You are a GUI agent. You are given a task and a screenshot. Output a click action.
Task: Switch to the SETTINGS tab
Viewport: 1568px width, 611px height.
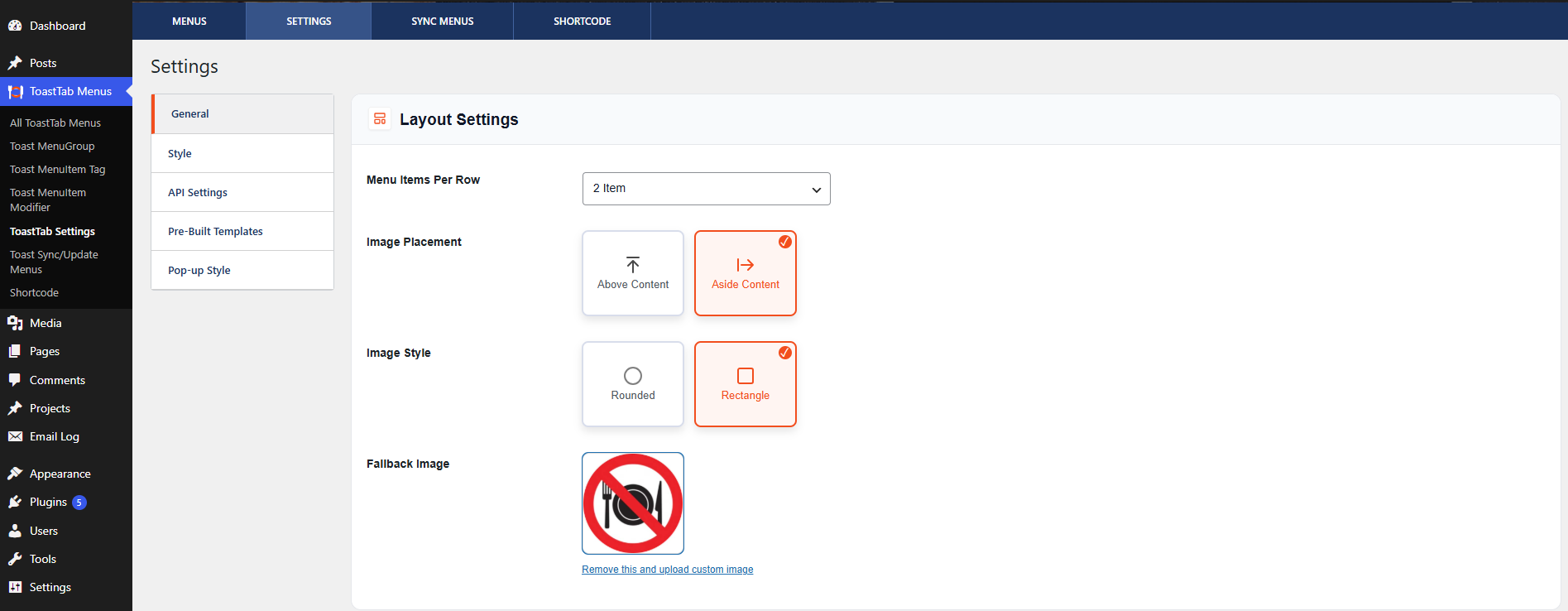[x=309, y=21]
